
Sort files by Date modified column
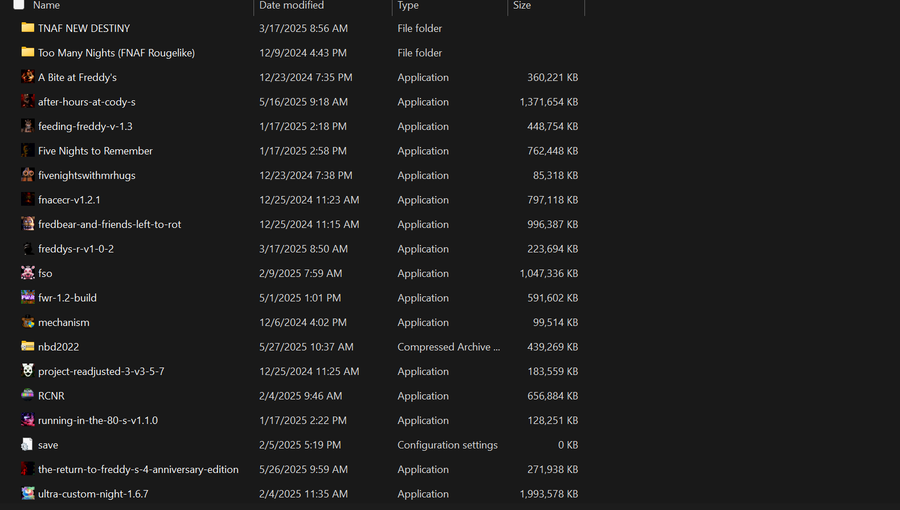[291, 5]
